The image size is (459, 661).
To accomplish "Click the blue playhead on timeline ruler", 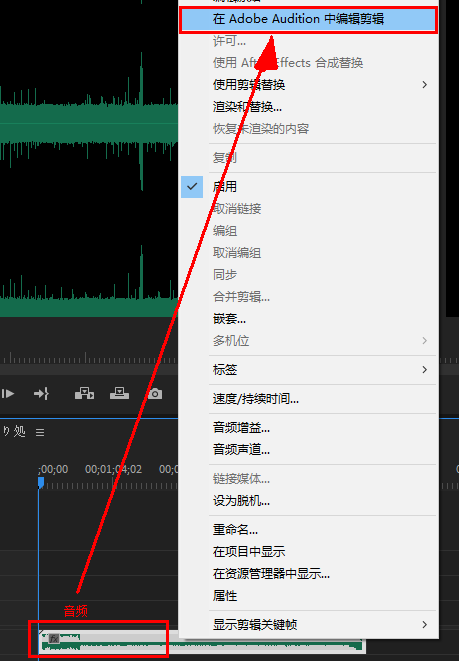I will tap(41, 482).
